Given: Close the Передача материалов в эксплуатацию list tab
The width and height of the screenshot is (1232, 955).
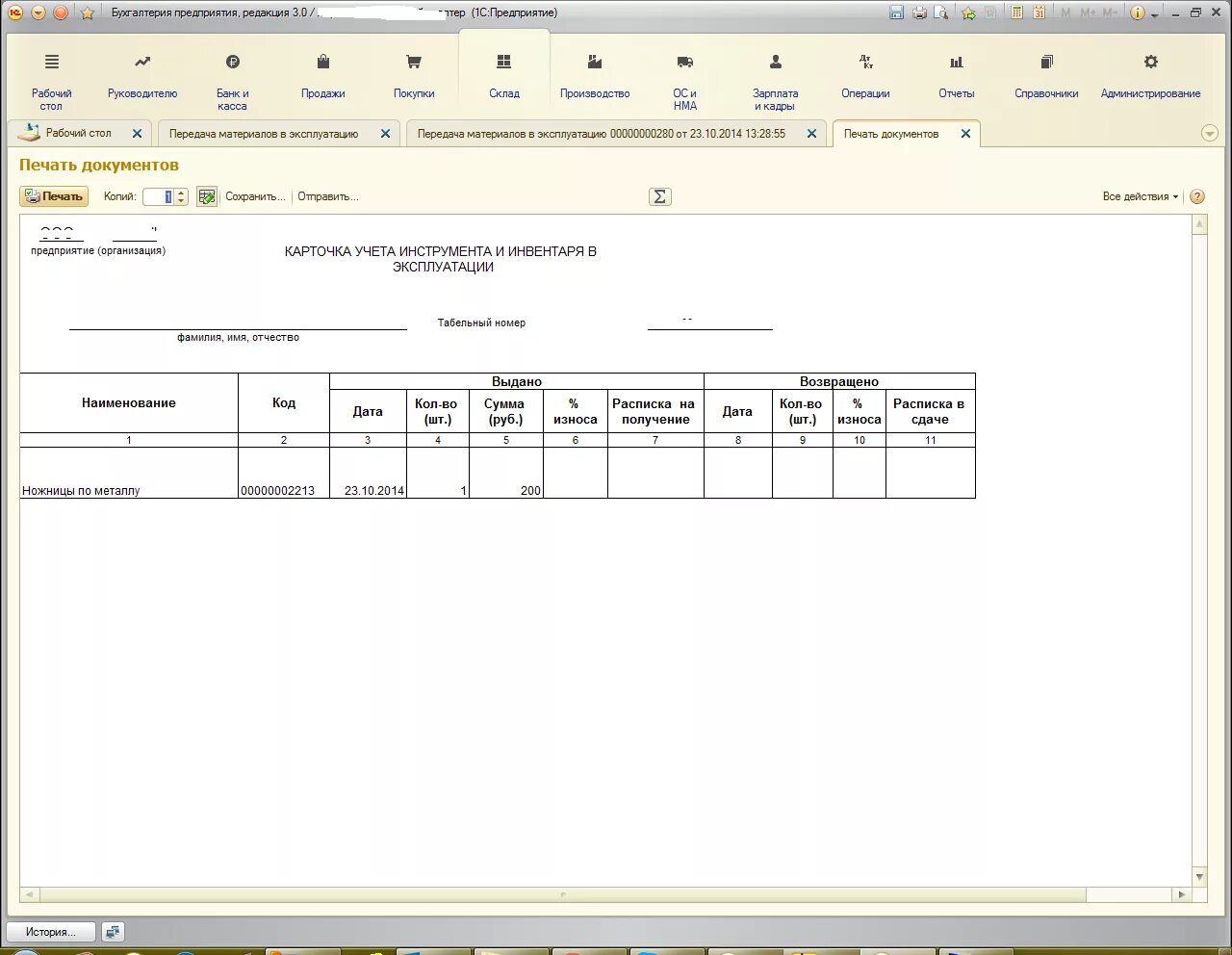Looking at the screenshot, I should coord(385,134).
